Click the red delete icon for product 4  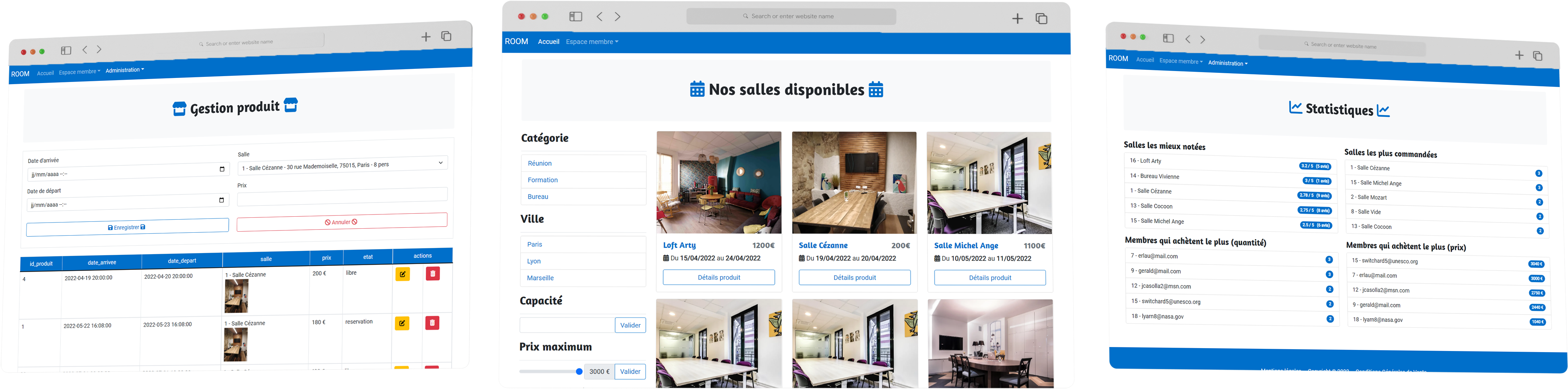click(432, 274)
